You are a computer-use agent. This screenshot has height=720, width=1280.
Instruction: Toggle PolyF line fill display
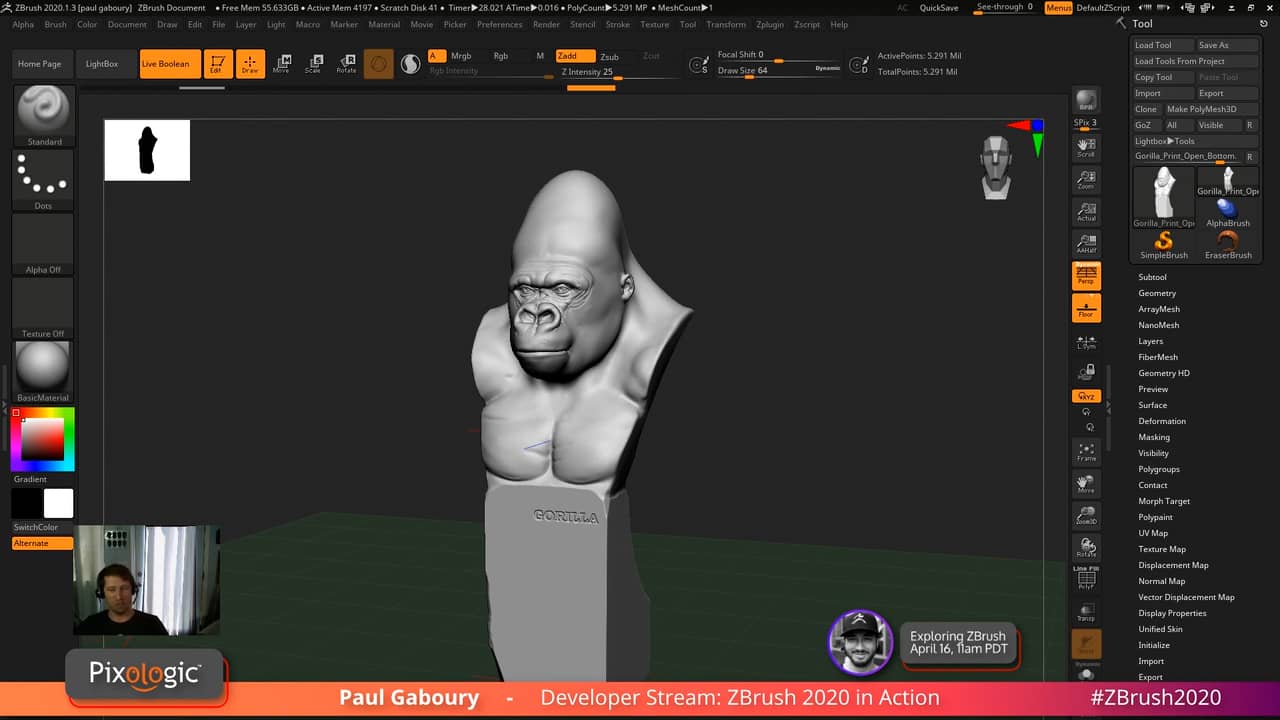[x=1086, y=579]
